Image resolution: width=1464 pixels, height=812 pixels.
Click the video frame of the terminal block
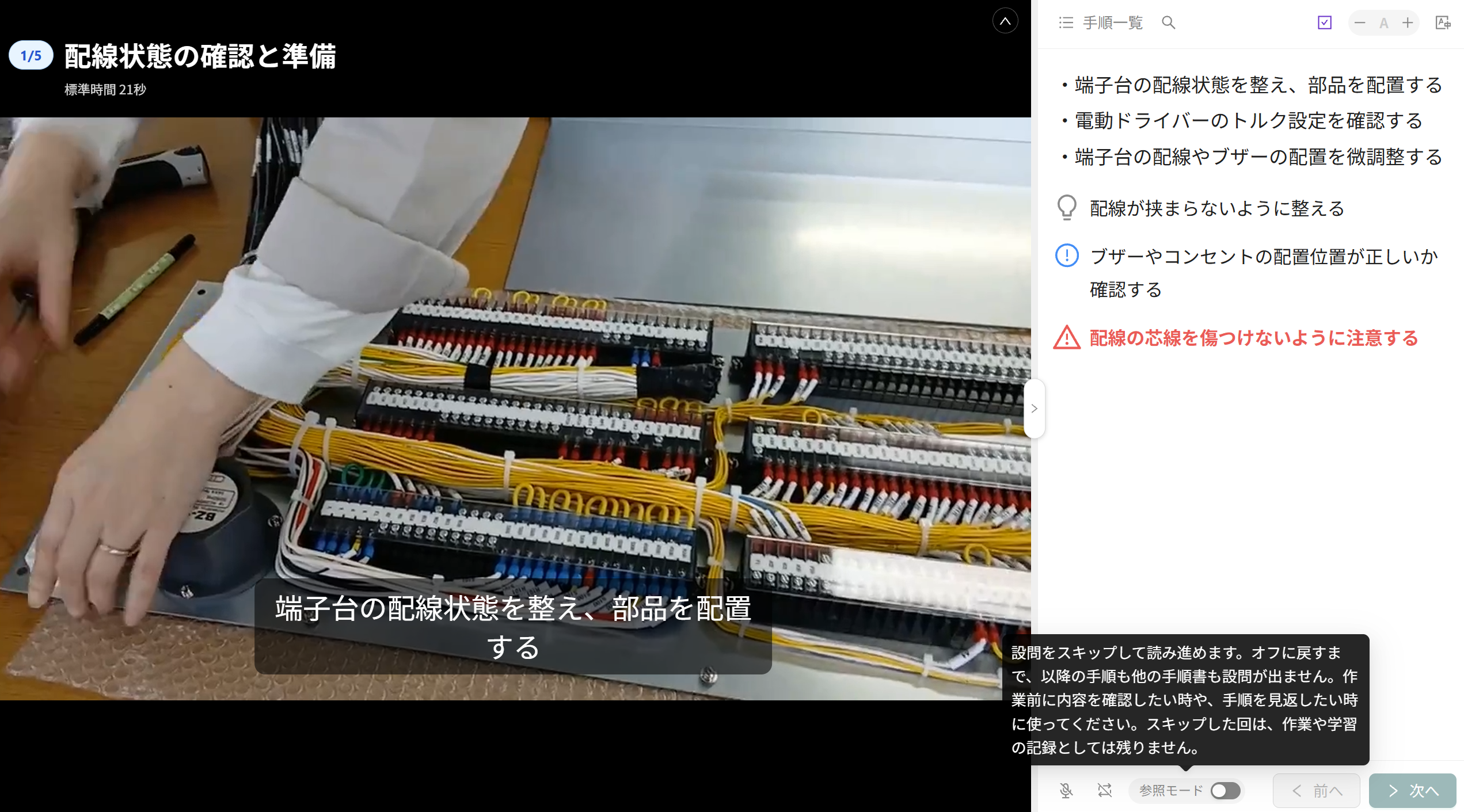click(515, 409)
